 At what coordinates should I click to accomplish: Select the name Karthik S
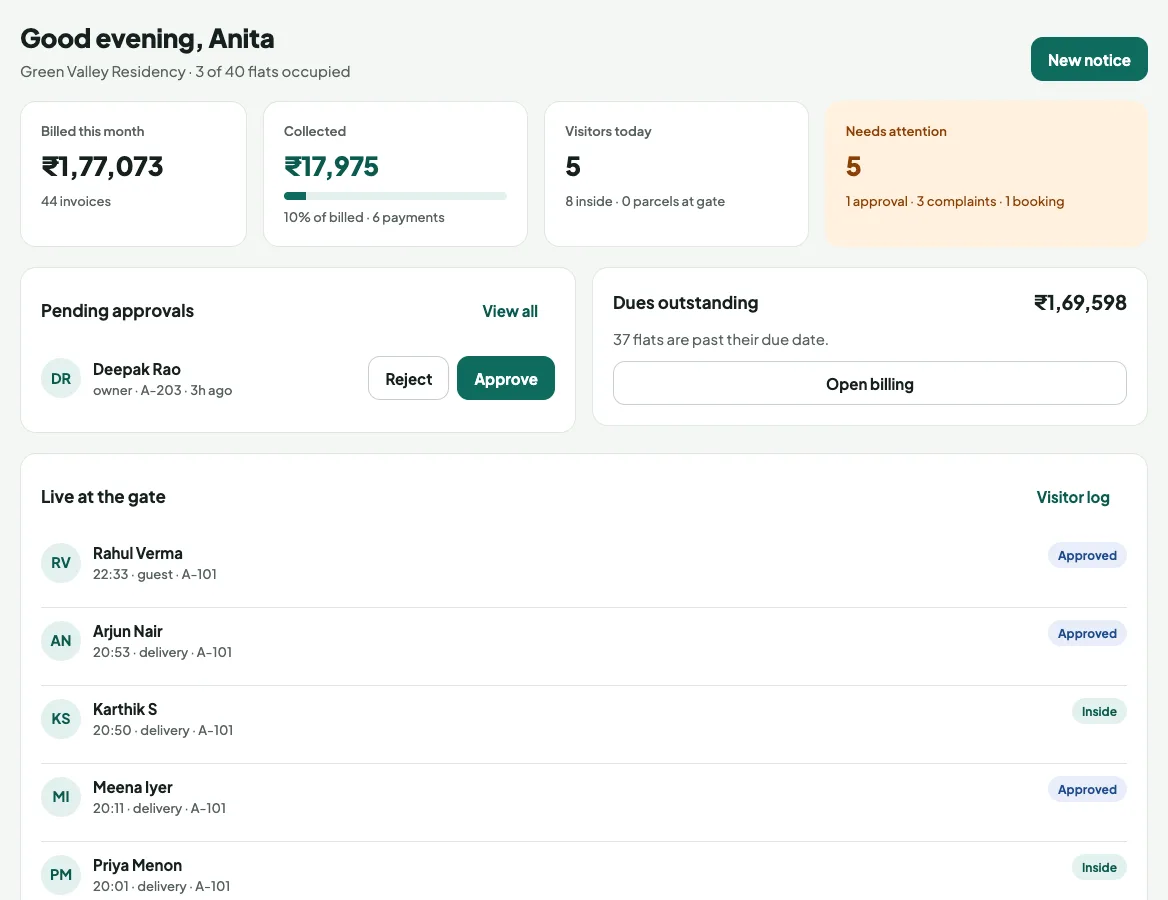coord(125,709)
